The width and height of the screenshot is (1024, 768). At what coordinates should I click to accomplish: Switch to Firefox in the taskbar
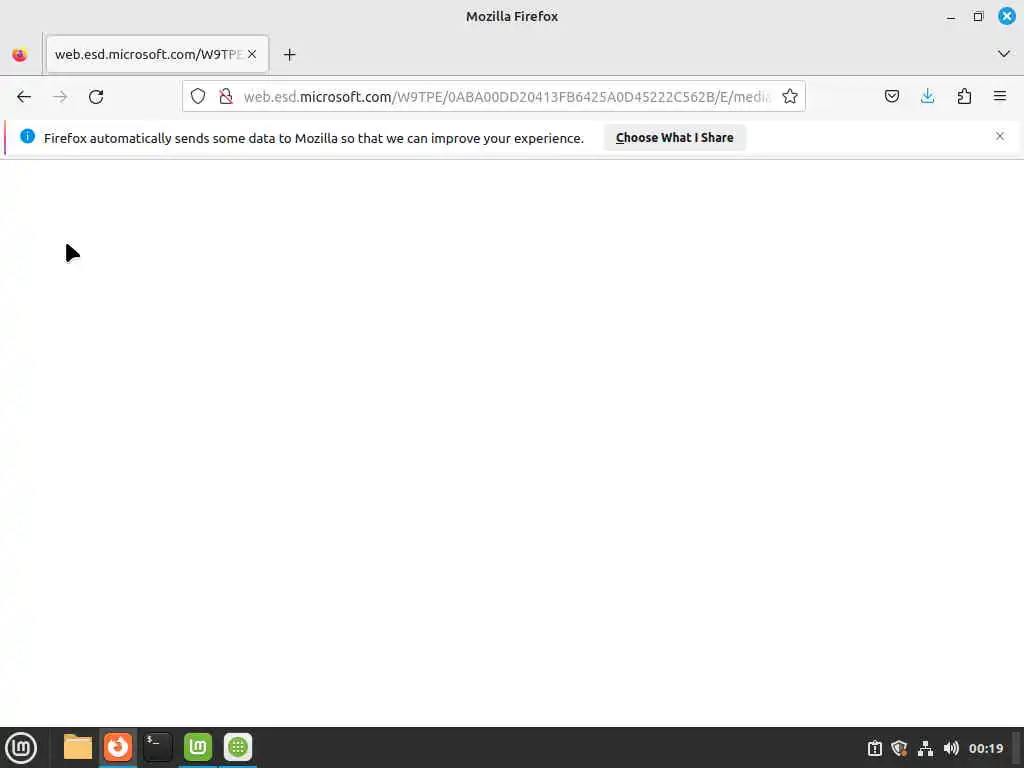pyautogui.click(x=118, y=747)
